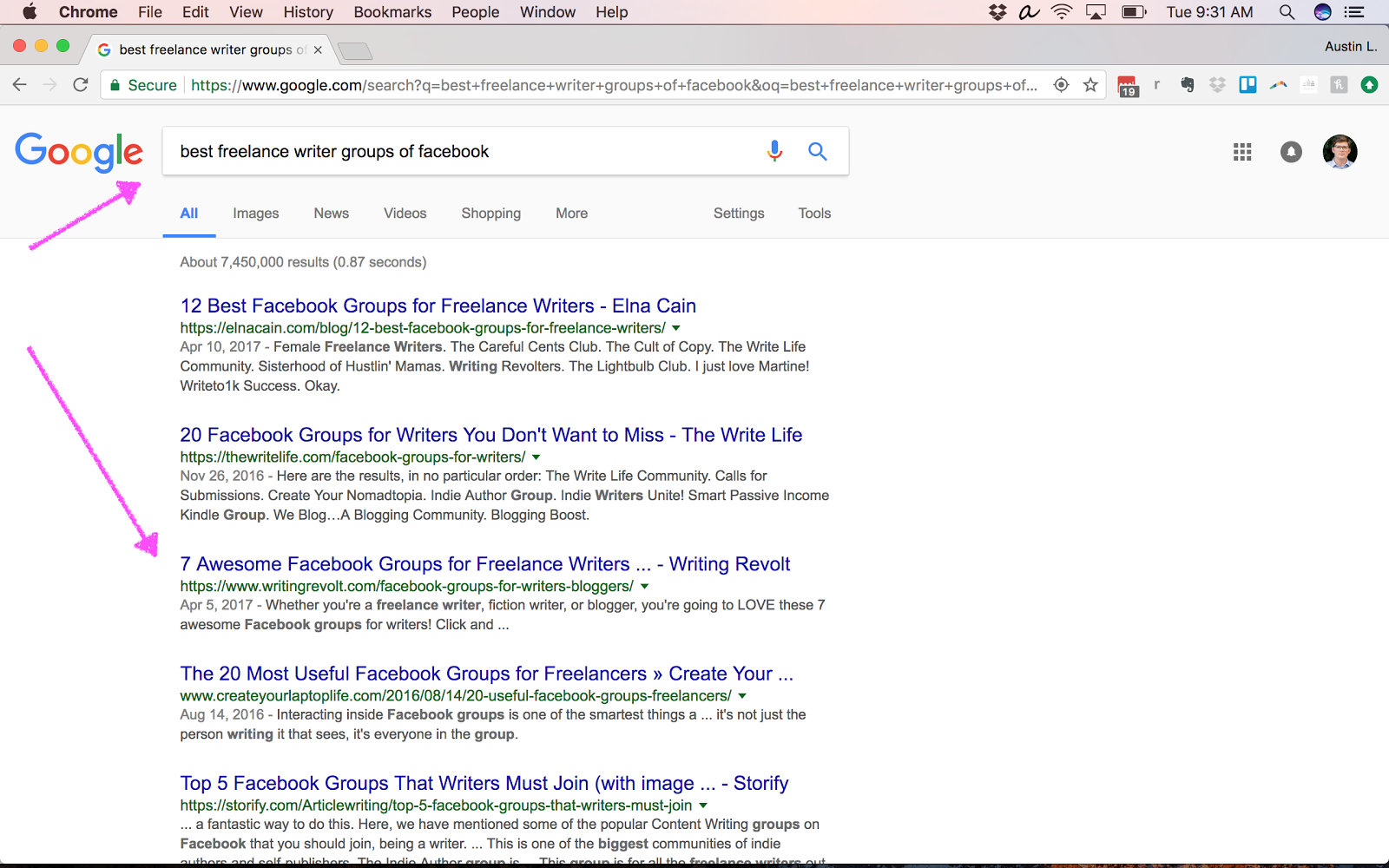1389x868 pixels.
Task: Click the Chrome address bar URL
Action: pos(614,85)
